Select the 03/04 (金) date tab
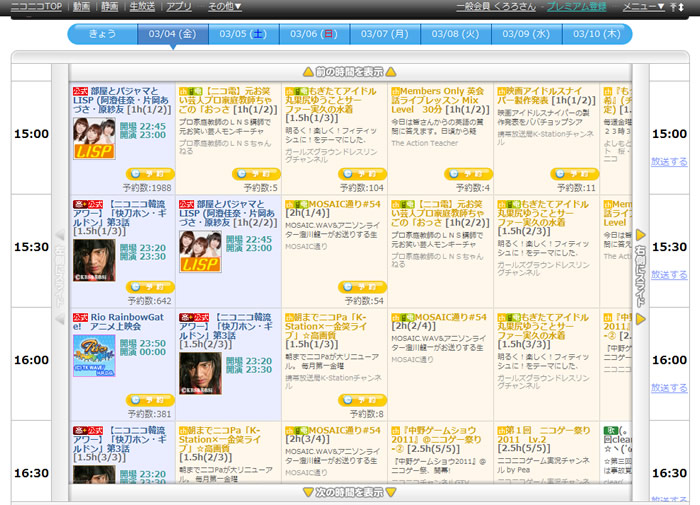The width and height of the screenshot is (700, 505). [x=172, y=34]
